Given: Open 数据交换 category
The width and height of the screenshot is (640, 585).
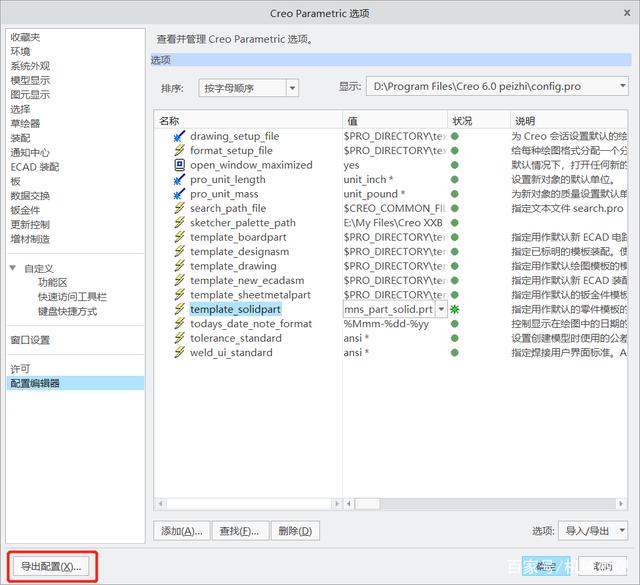Looking at the screenshot, I should coord(30,196).
